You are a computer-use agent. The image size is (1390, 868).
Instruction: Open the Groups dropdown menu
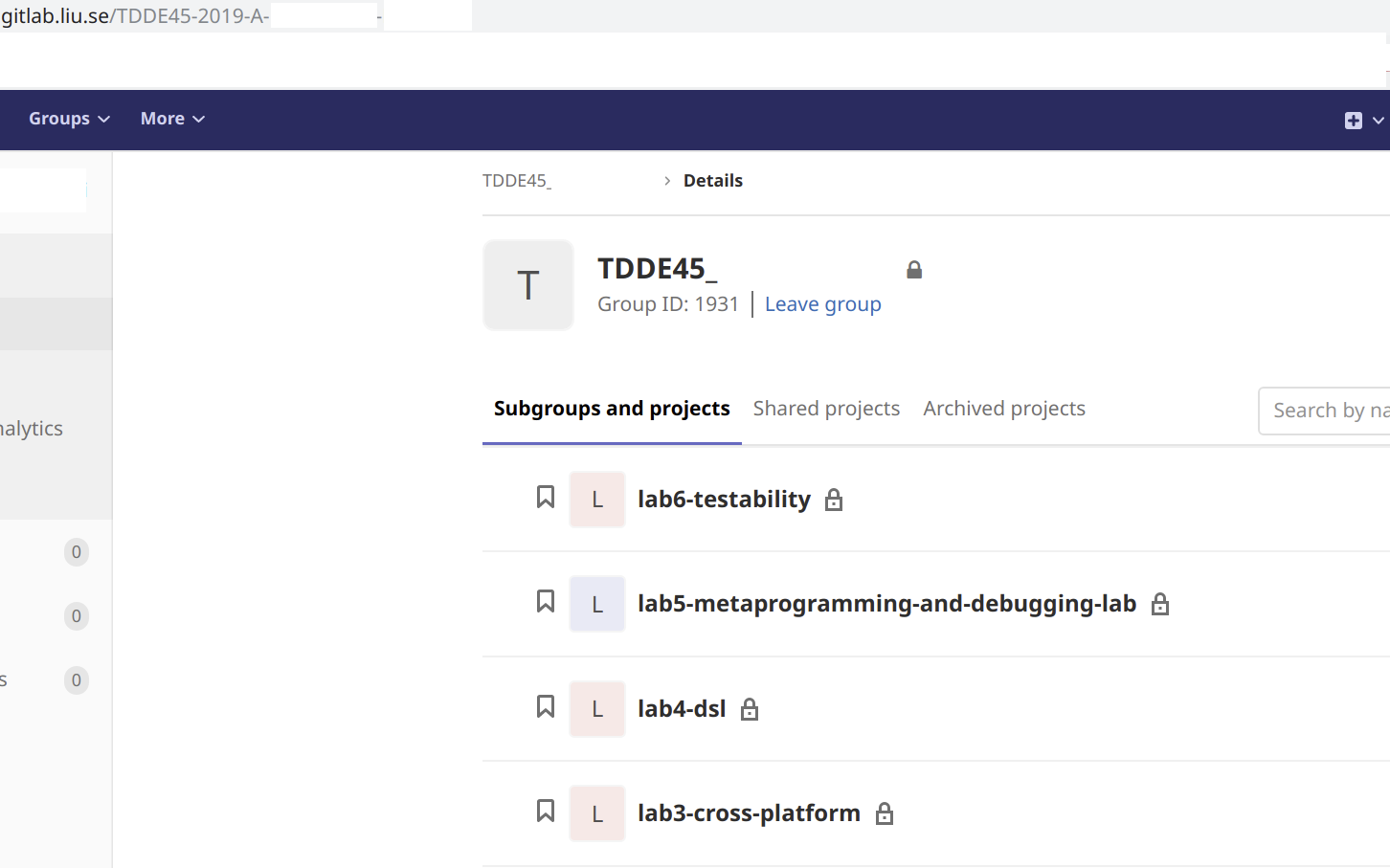pos(69,119)
